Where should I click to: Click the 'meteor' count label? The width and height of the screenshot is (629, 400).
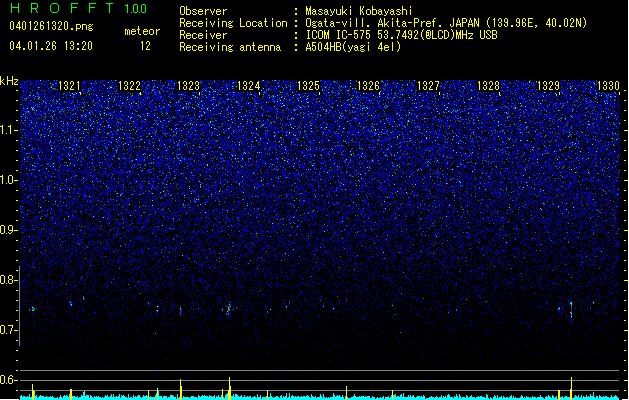(142, 31)
